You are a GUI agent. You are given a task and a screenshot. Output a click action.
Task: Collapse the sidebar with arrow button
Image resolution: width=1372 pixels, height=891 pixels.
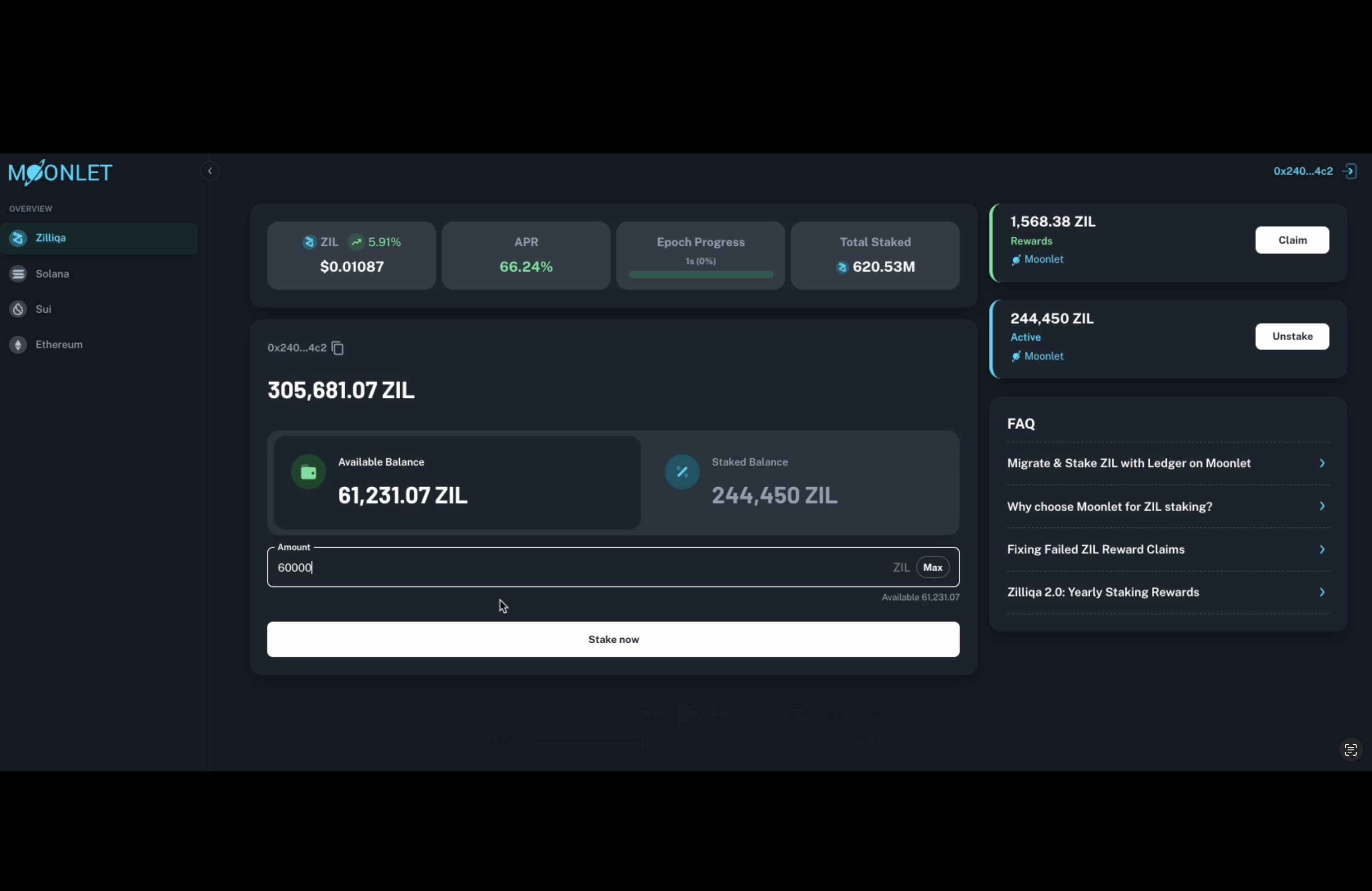pos(210,171)
